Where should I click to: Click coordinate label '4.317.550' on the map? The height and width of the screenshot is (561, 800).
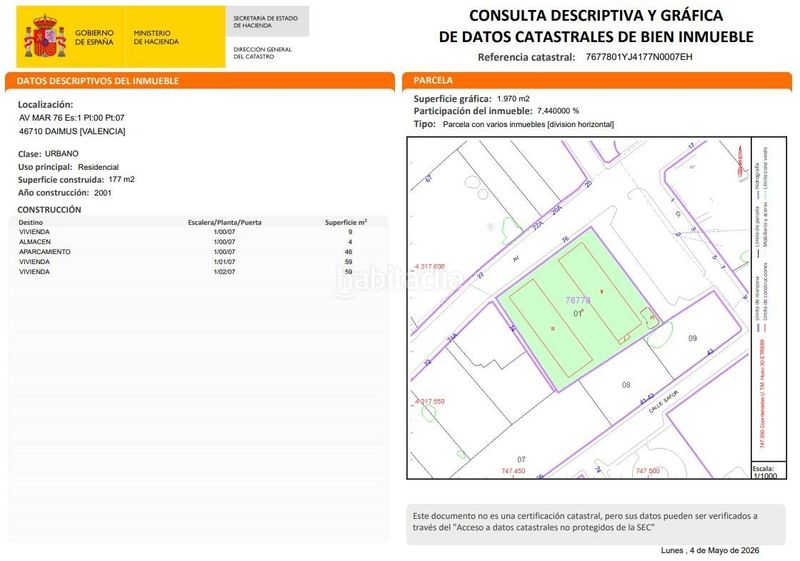pyautogui.click(x=430, y=401)
